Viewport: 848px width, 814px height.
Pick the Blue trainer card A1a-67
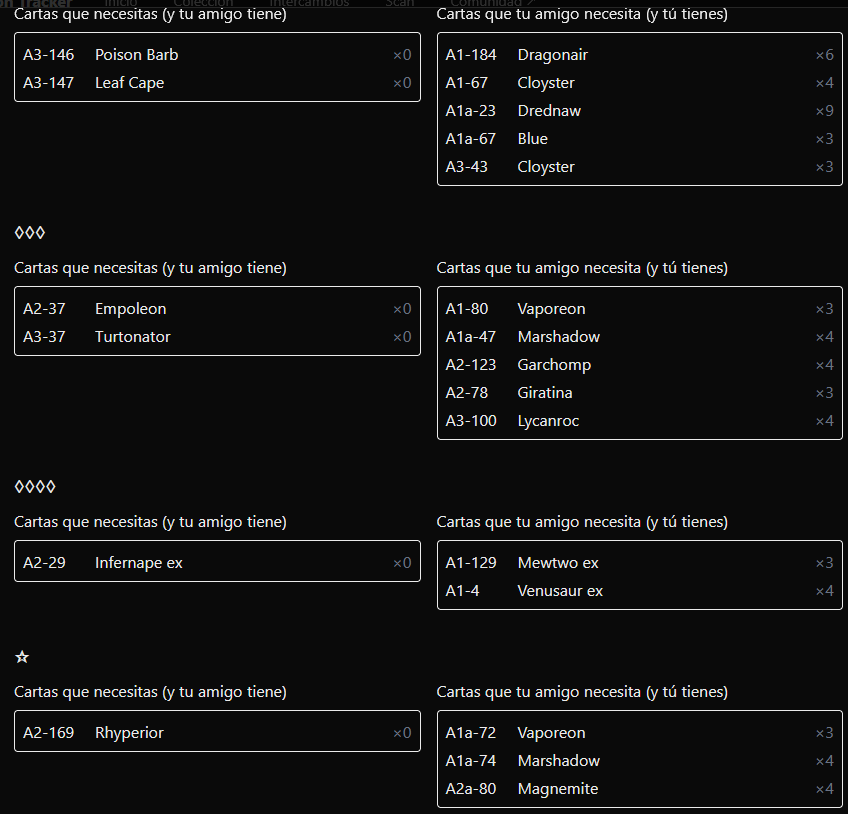pos(639,139)
